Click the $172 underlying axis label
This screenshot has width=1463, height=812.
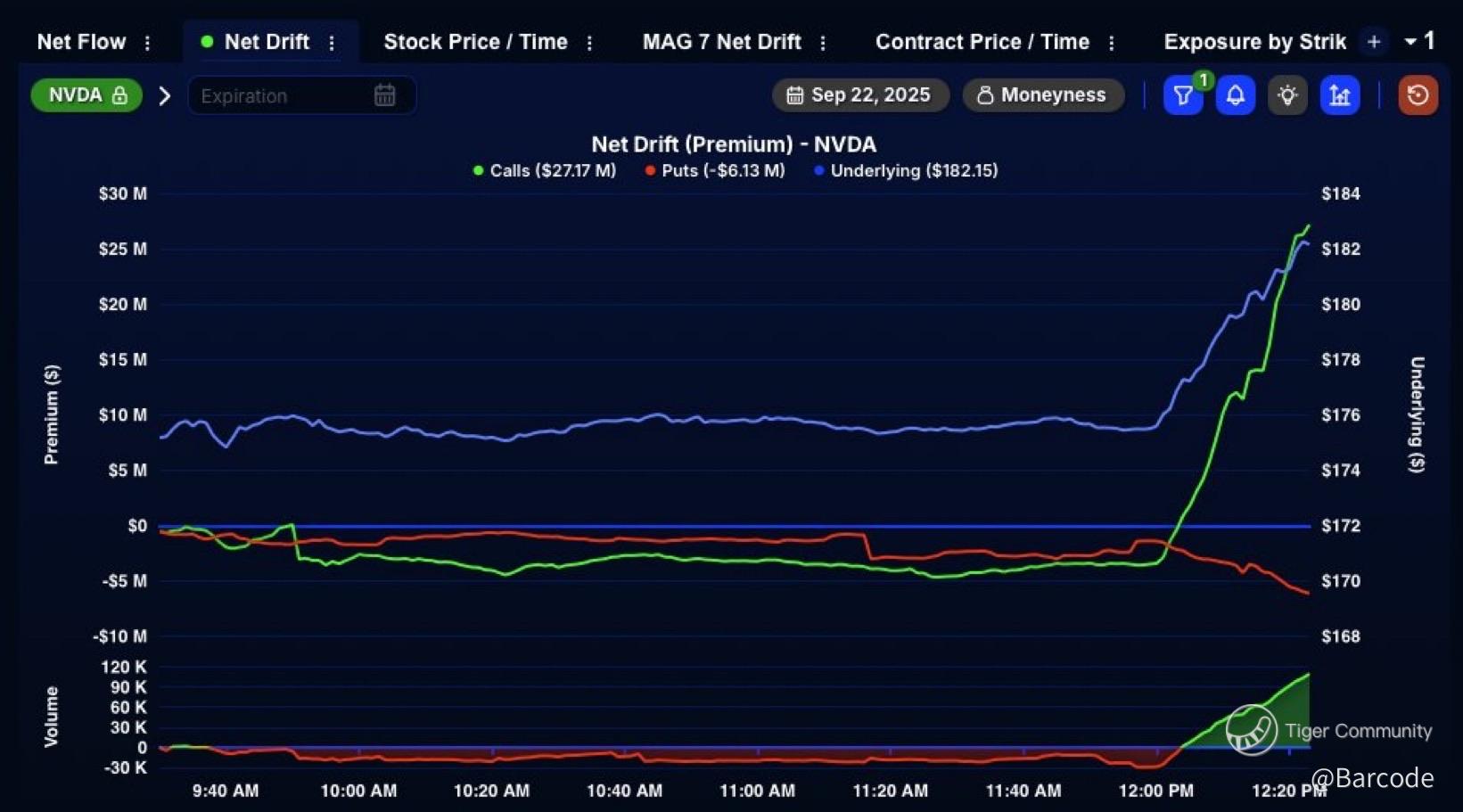pos(1341,526)
